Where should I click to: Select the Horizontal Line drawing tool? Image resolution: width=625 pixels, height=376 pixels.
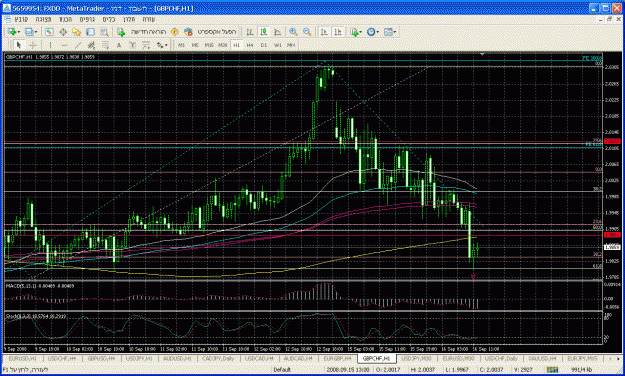(64, 45)
